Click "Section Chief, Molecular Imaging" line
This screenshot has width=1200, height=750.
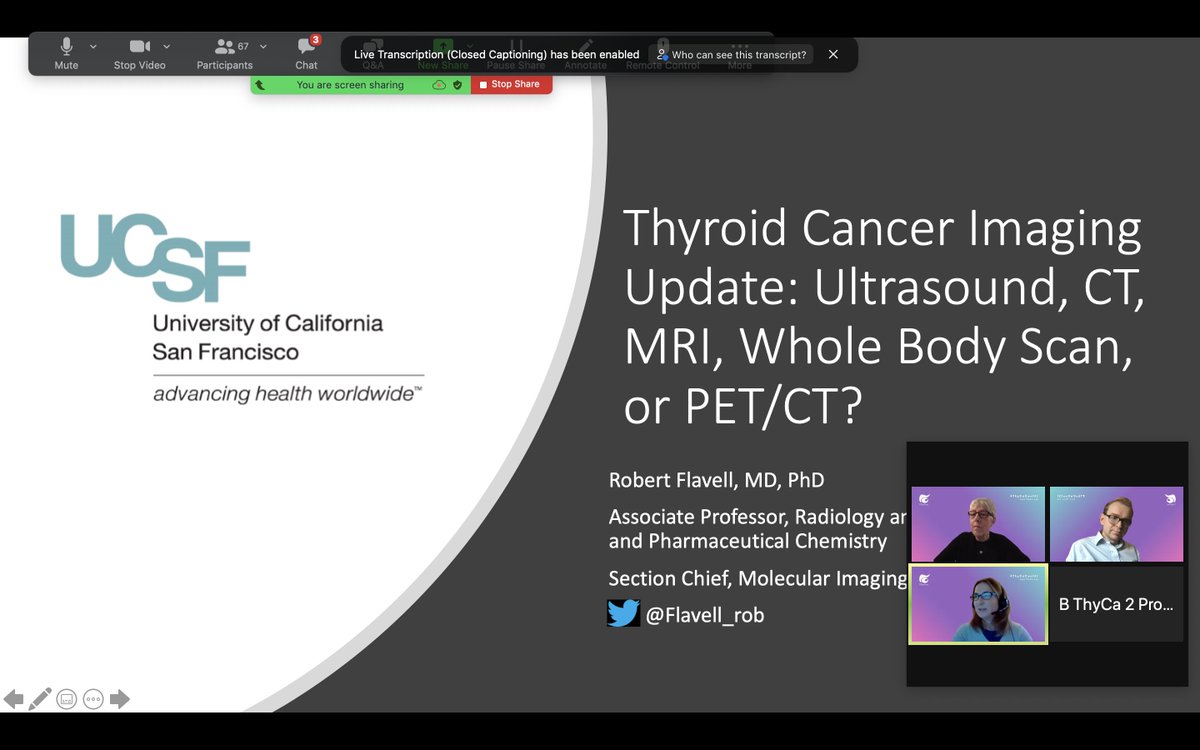[757, 579]
